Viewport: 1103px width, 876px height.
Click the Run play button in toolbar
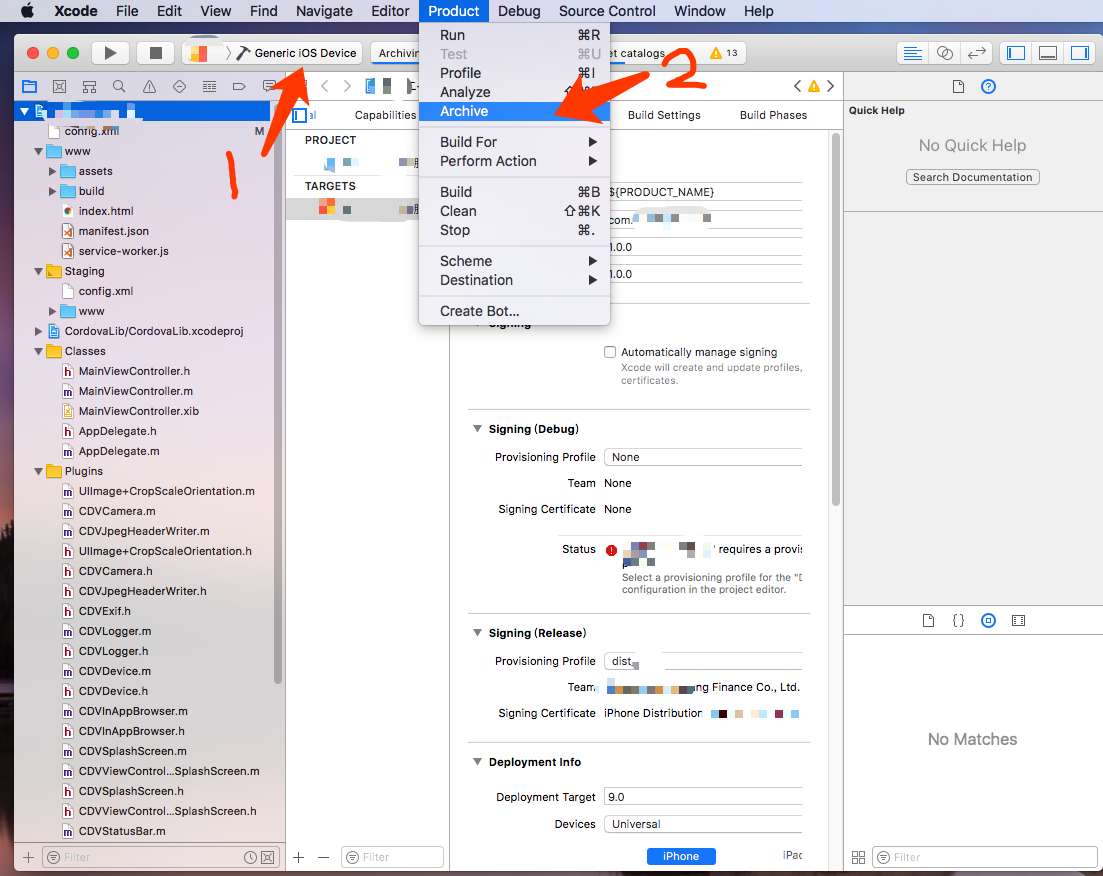click(x=110, y=53)
